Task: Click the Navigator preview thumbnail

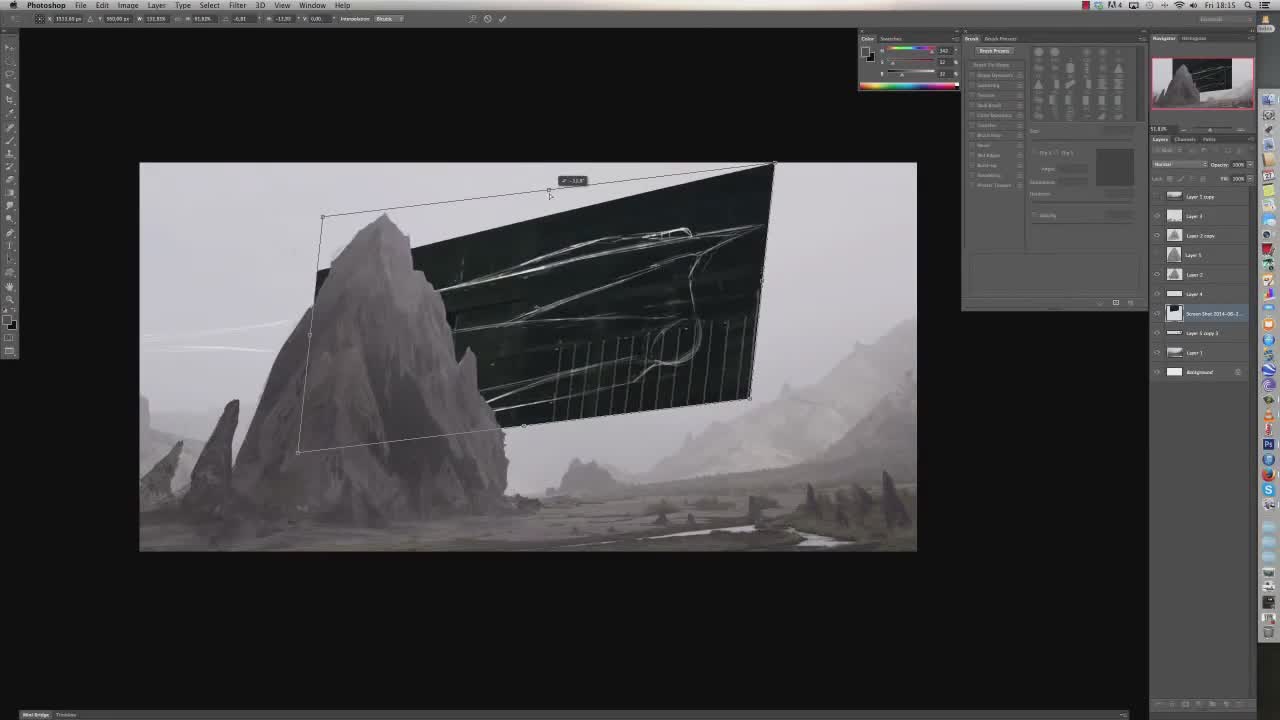Action: coord(1202,82)
